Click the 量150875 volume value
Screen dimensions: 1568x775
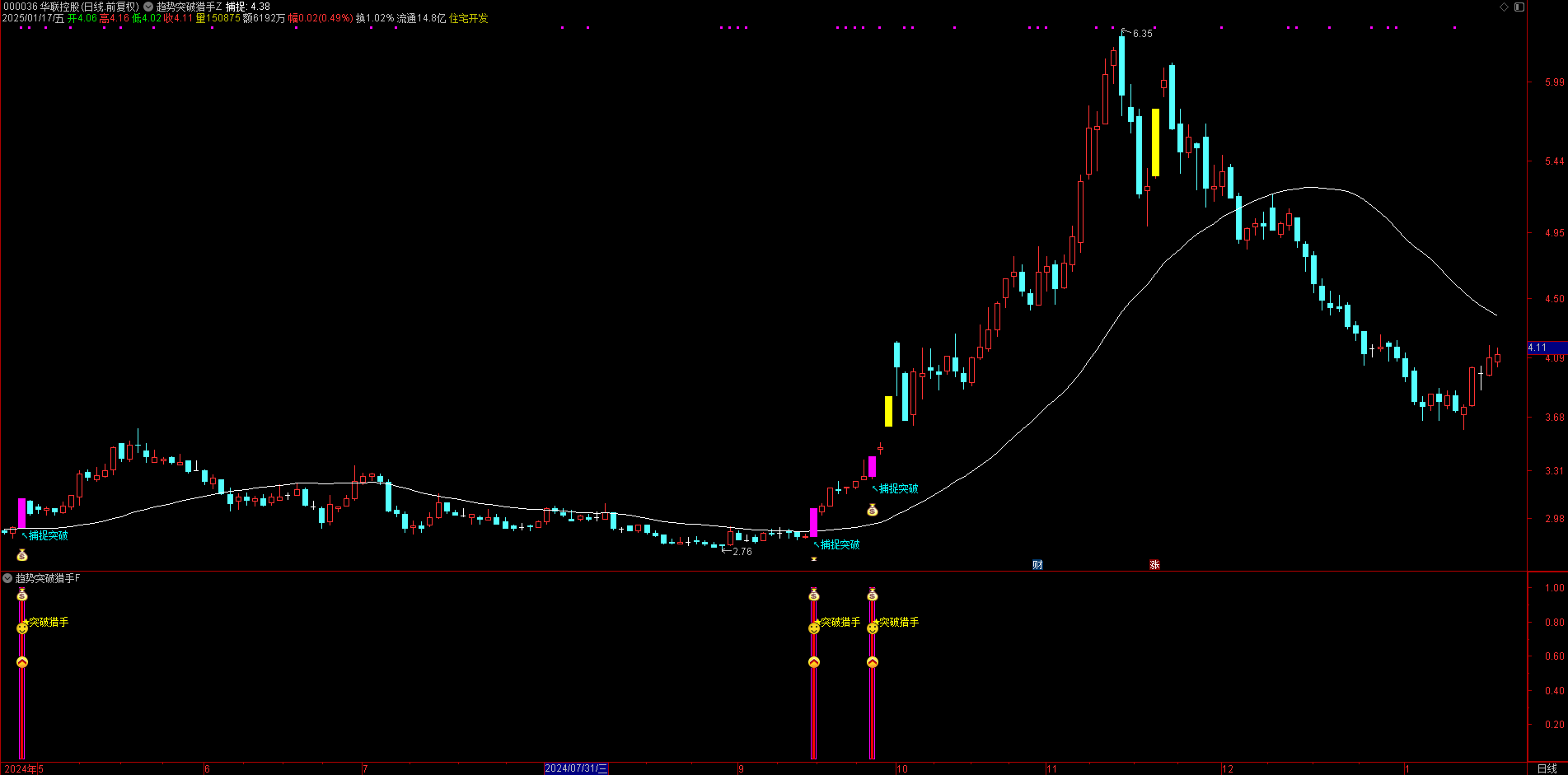click(218, 18)
